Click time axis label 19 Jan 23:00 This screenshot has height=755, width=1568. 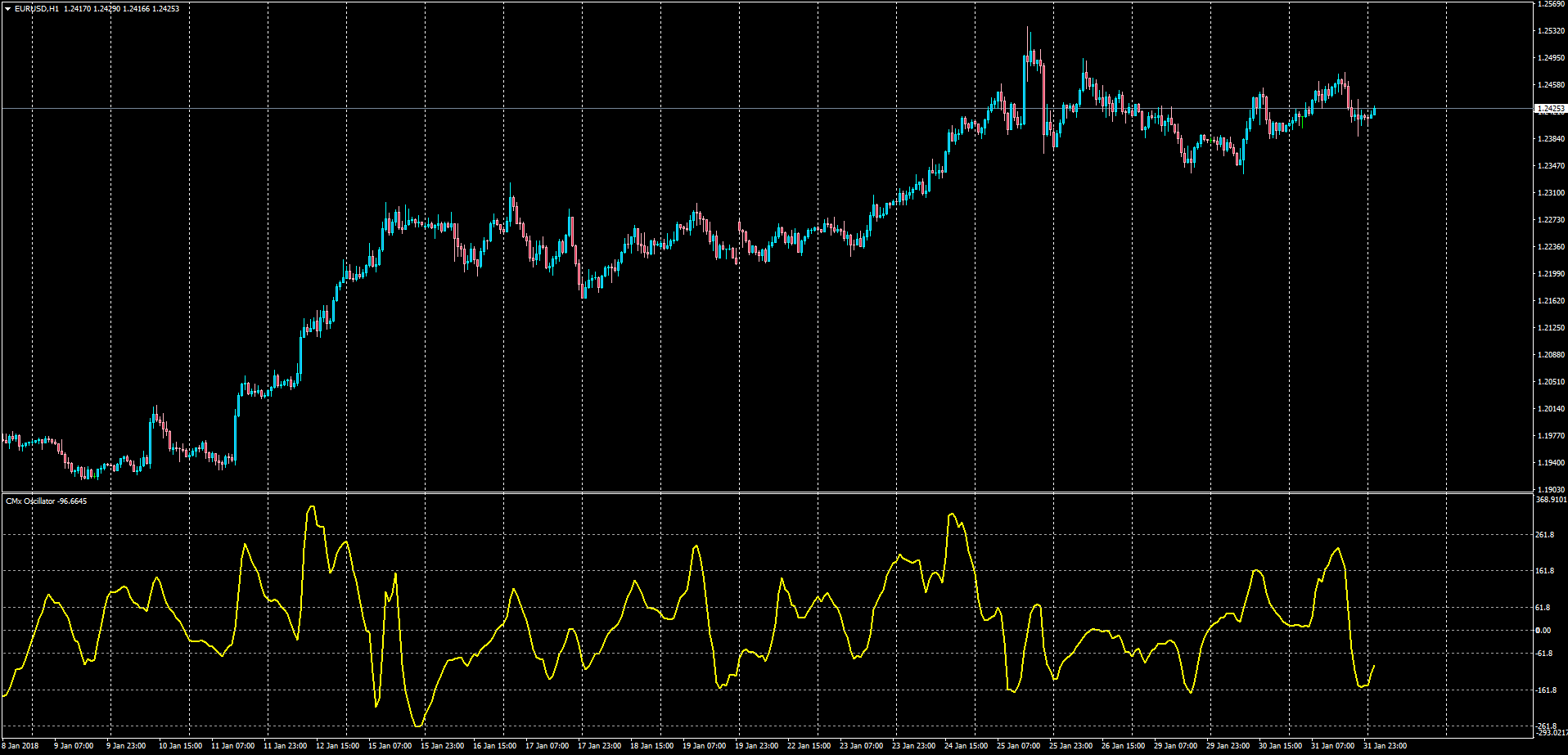click(756, 746)
